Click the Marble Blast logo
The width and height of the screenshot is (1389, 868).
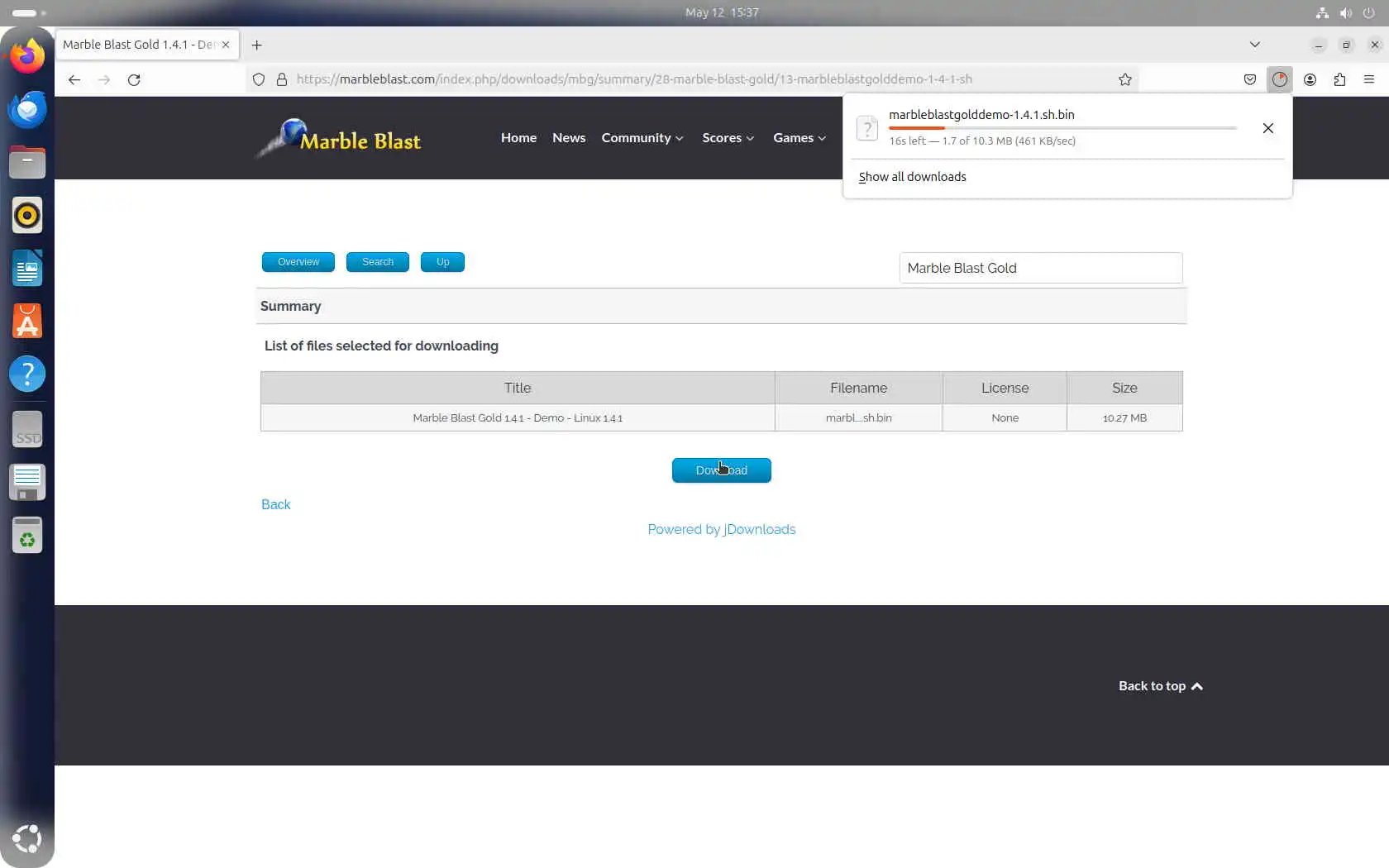click(x=339, y=138)
